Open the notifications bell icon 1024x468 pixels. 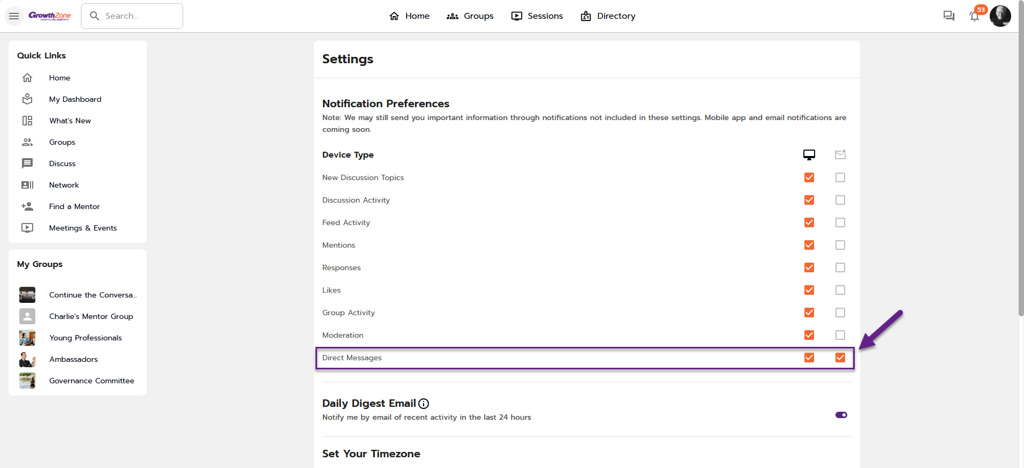tap(974, 17)
